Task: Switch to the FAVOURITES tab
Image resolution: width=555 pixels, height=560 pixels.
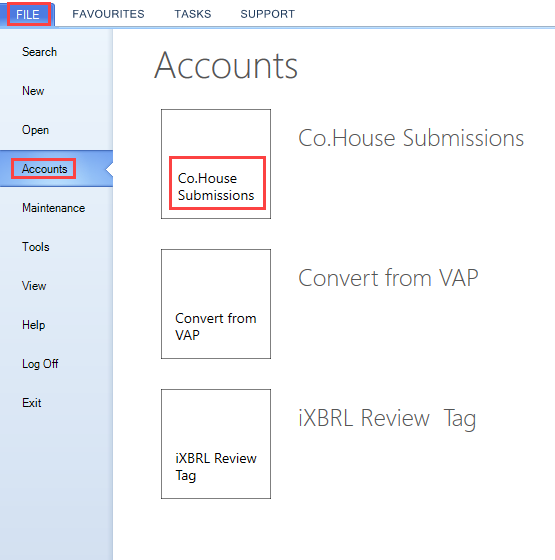Action: click(108, 14)
